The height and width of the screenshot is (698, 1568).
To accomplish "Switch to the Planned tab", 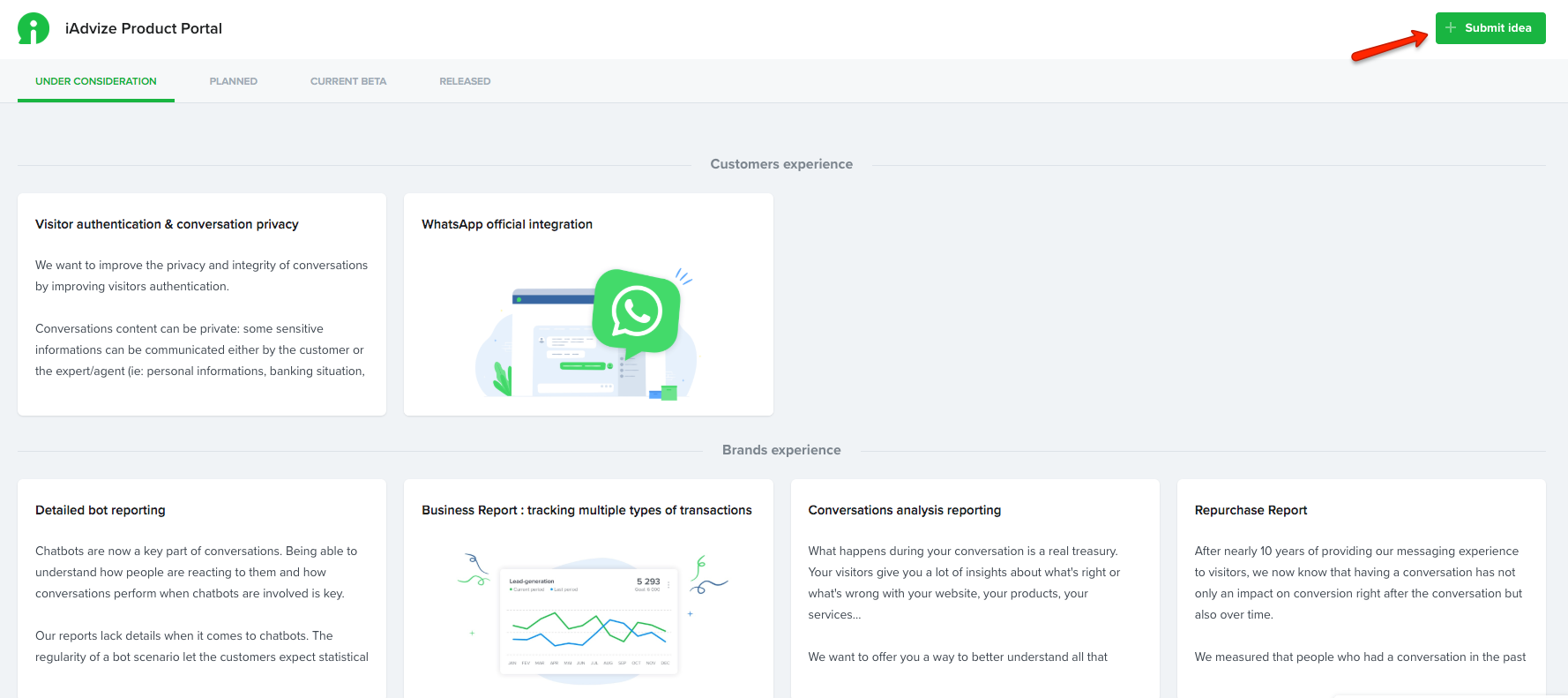I will tap(234, 81).
